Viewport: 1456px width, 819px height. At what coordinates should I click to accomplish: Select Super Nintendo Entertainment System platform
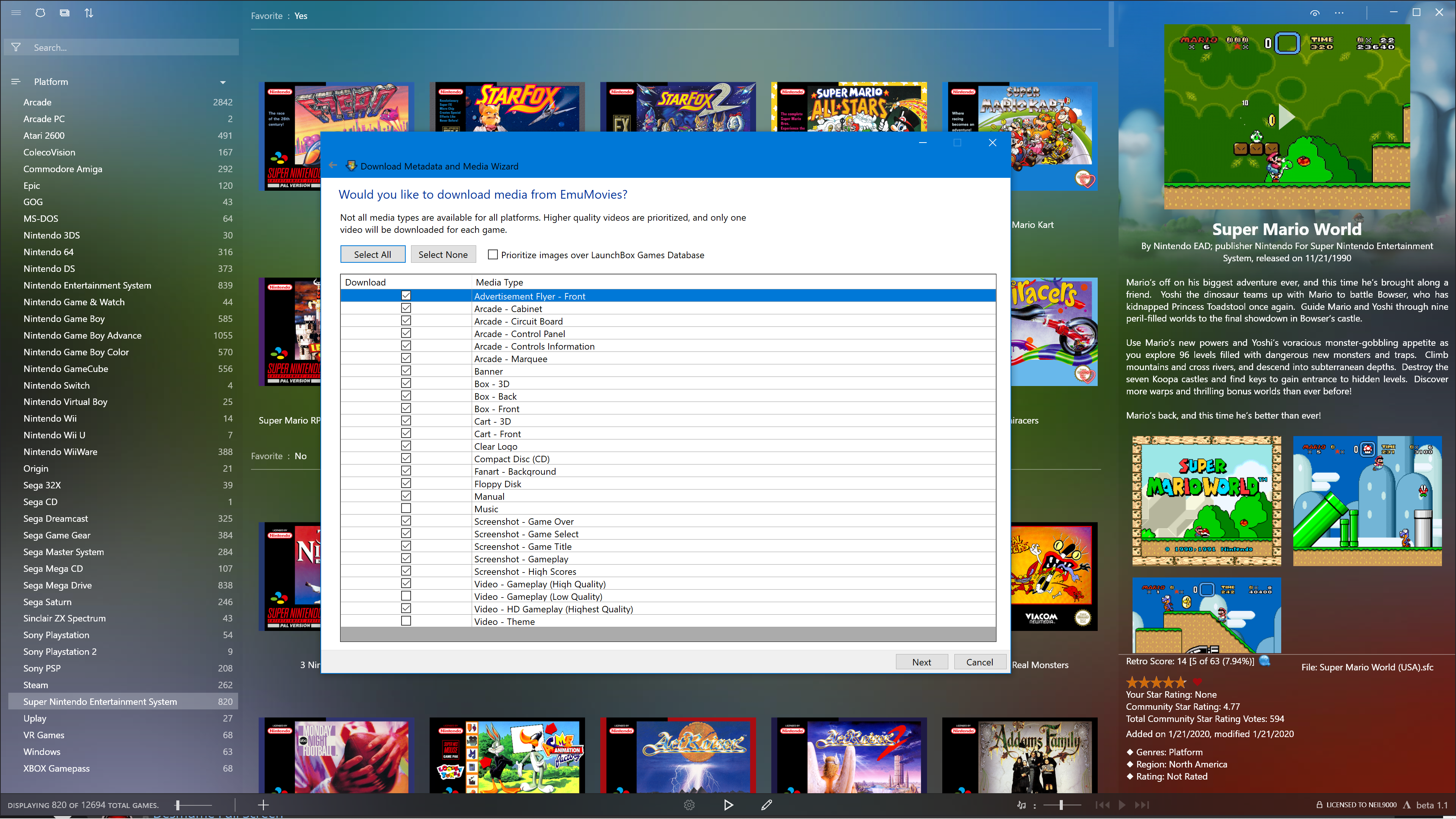click(x=123, y=701)
